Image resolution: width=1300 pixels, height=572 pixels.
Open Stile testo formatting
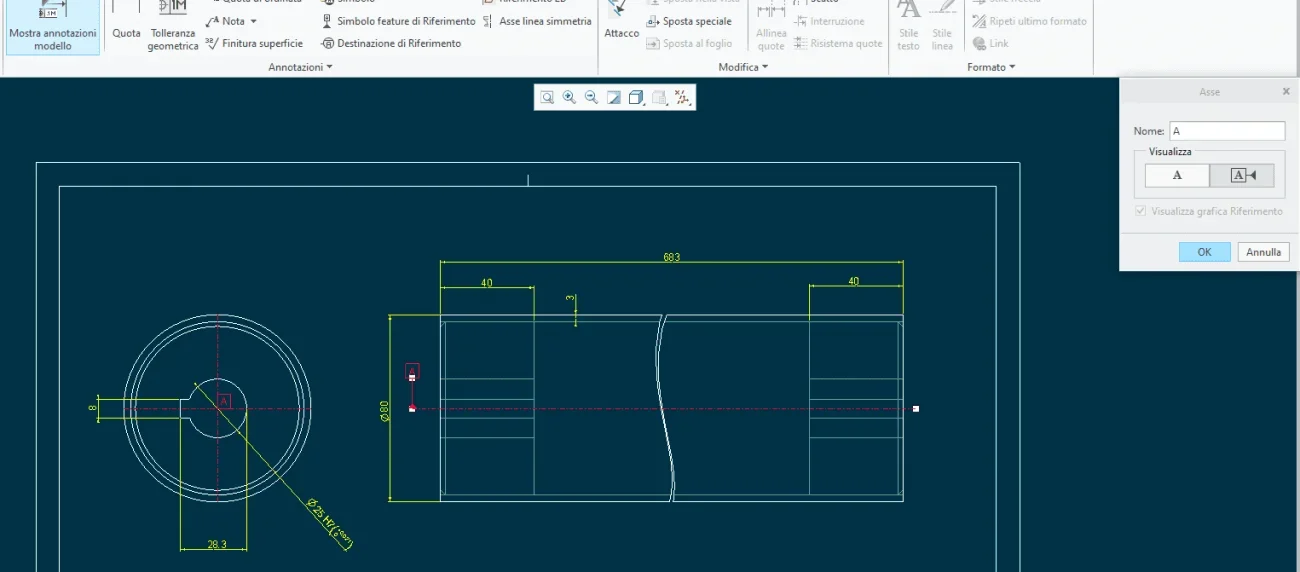pos(908,27)
